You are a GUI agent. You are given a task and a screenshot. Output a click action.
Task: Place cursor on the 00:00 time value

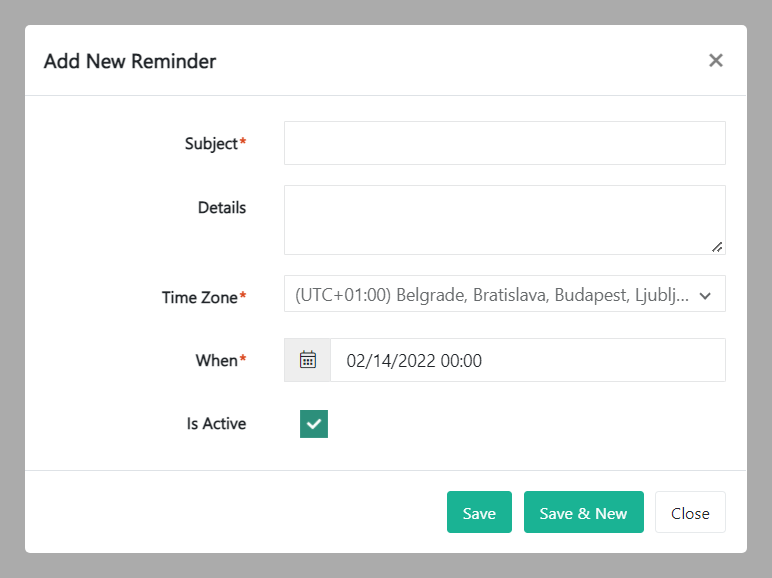pyautogui.click(x=461, y=361)
